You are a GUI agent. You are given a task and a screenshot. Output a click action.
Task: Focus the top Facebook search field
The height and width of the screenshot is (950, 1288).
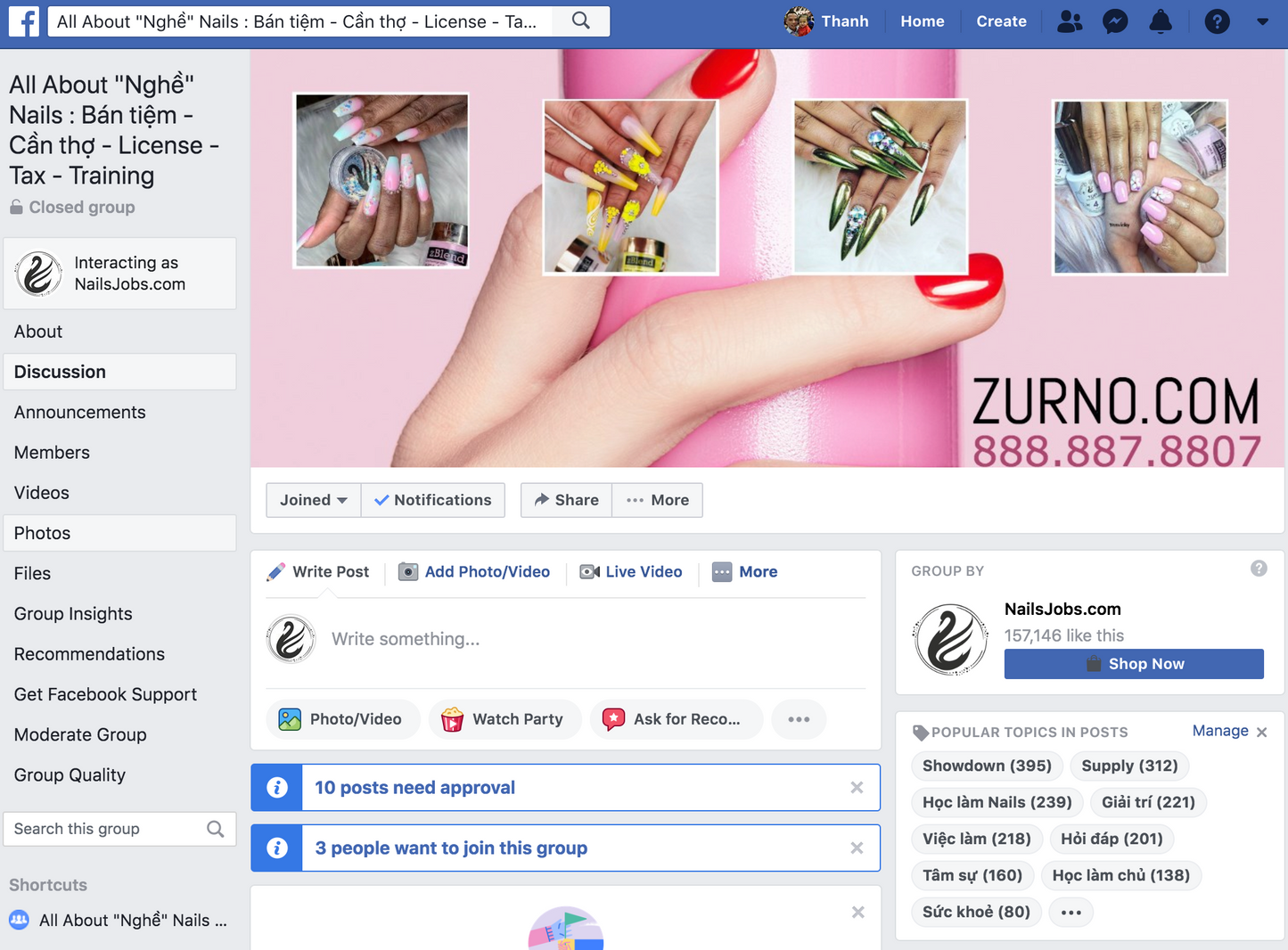click(299, 21)
